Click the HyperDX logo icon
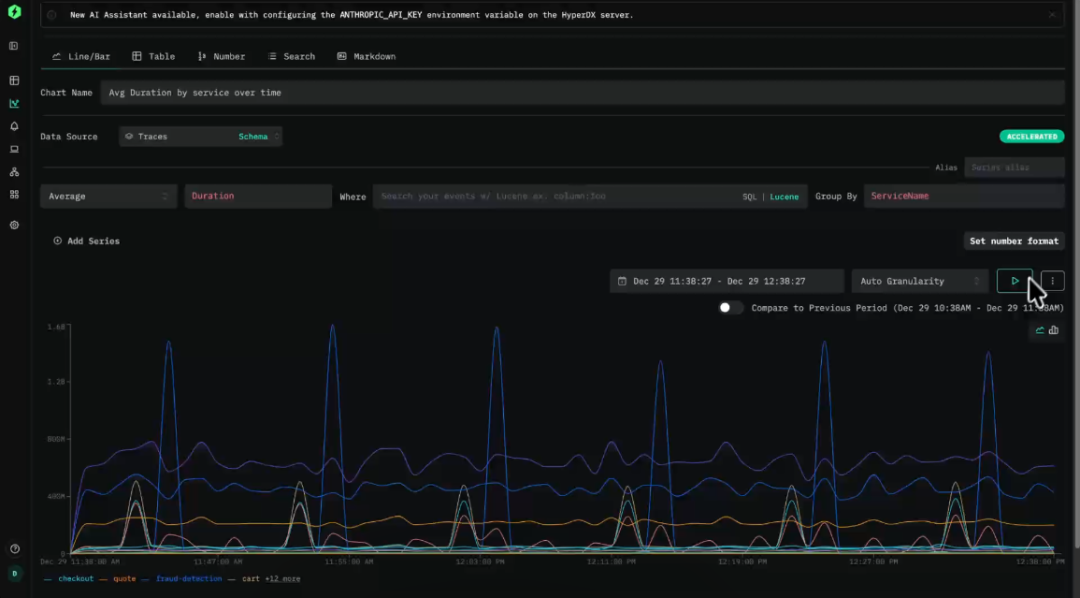Screen dimensions: 1080x598 coord(14,12)
